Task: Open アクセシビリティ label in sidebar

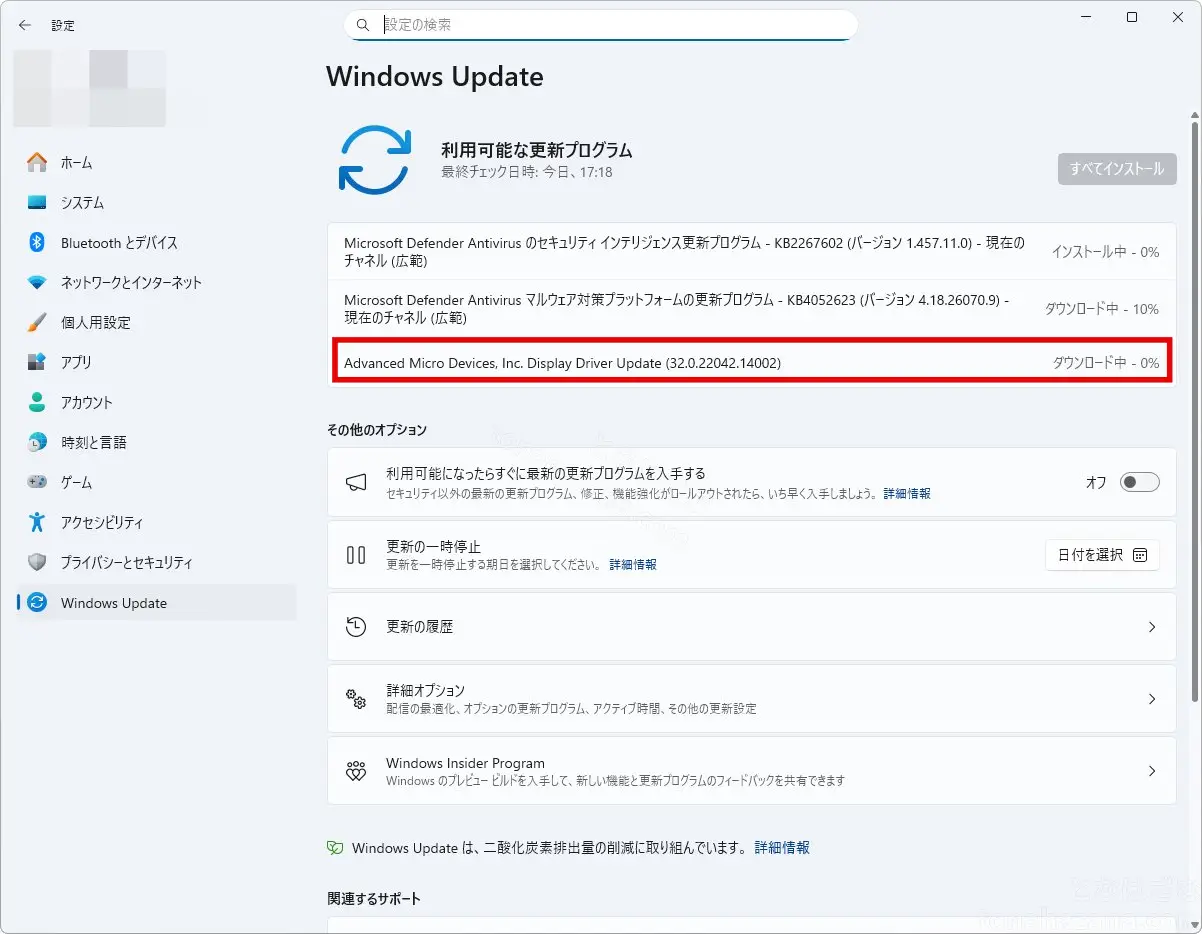Action: [102, 522]
